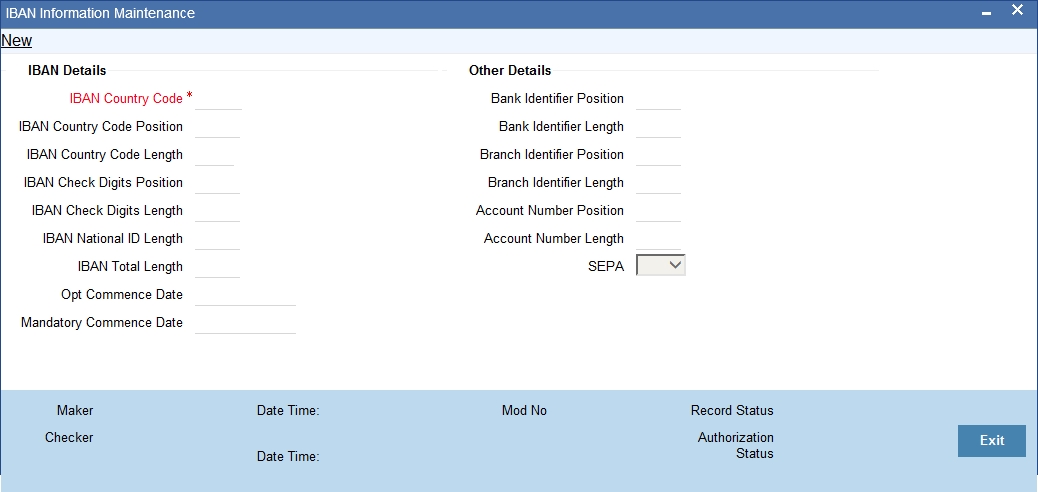This screenshot has width=1038, height=492.
Task: Click the Authorization Status label
Action: pyautogui.click(x=735, y=446)
